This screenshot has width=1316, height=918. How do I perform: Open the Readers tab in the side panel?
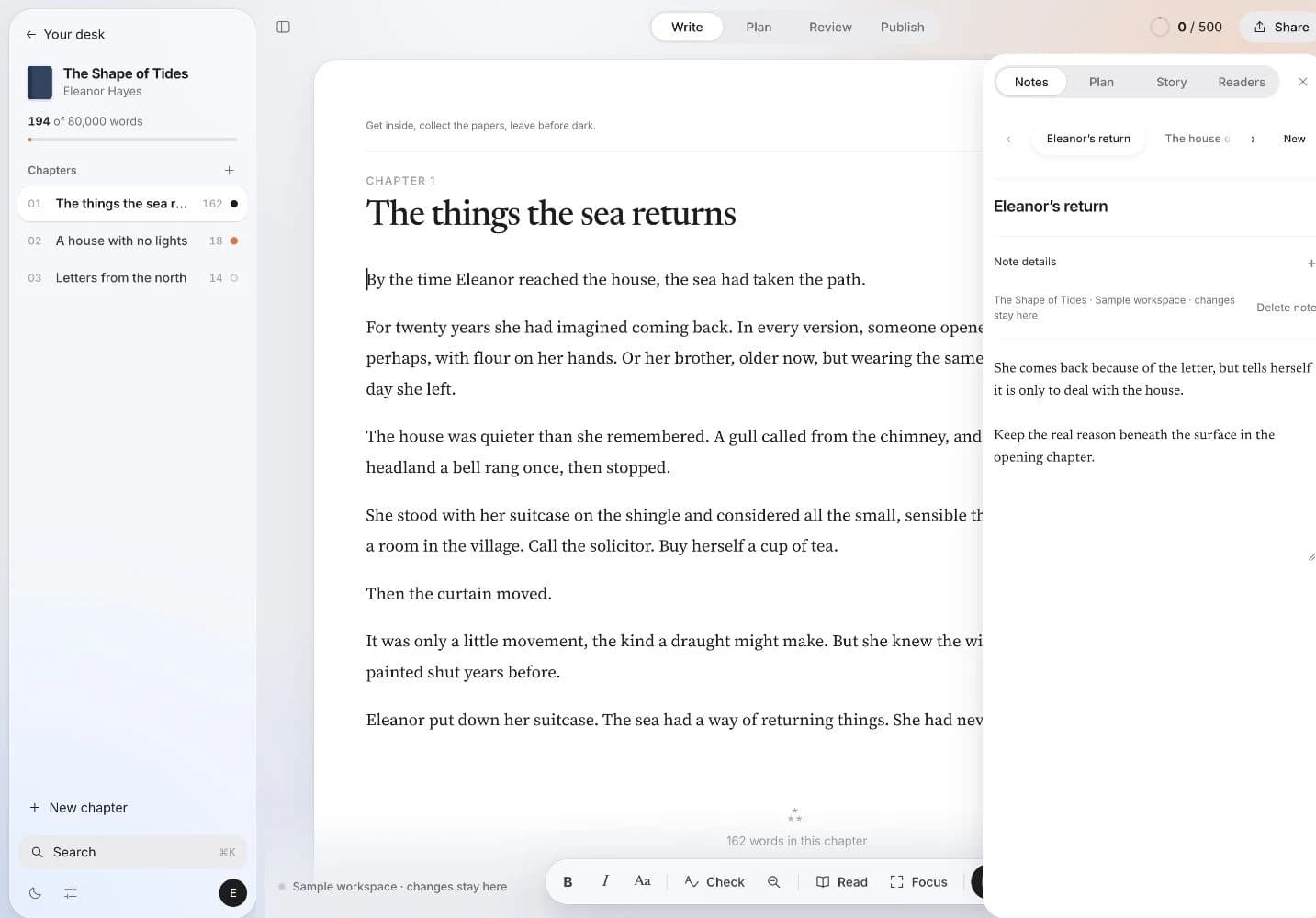tap(1242, 82)
